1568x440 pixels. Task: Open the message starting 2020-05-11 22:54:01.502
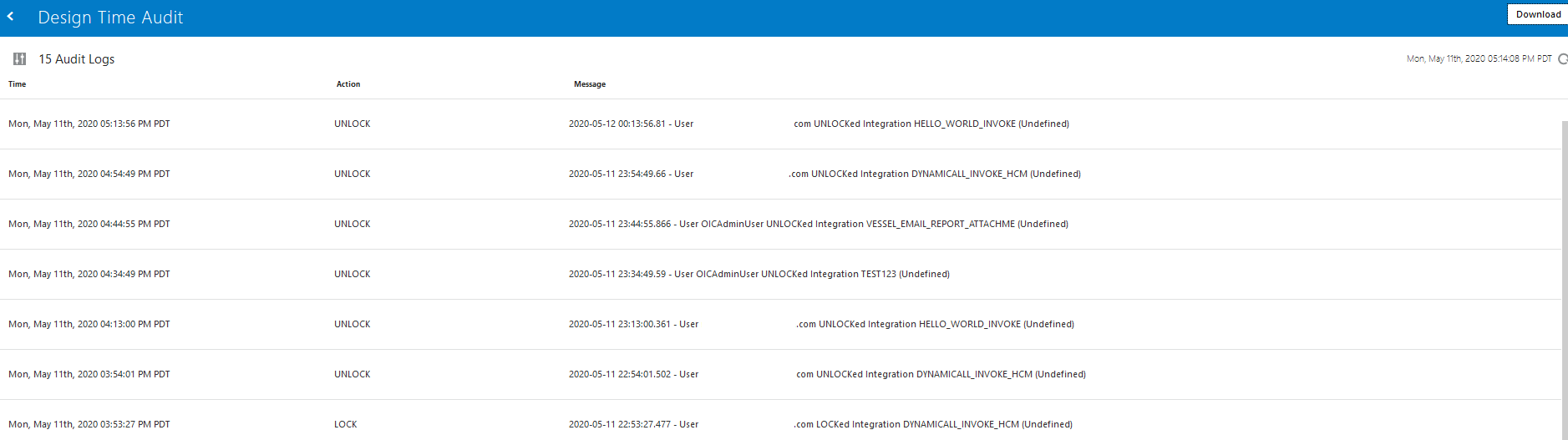point(827,374)
